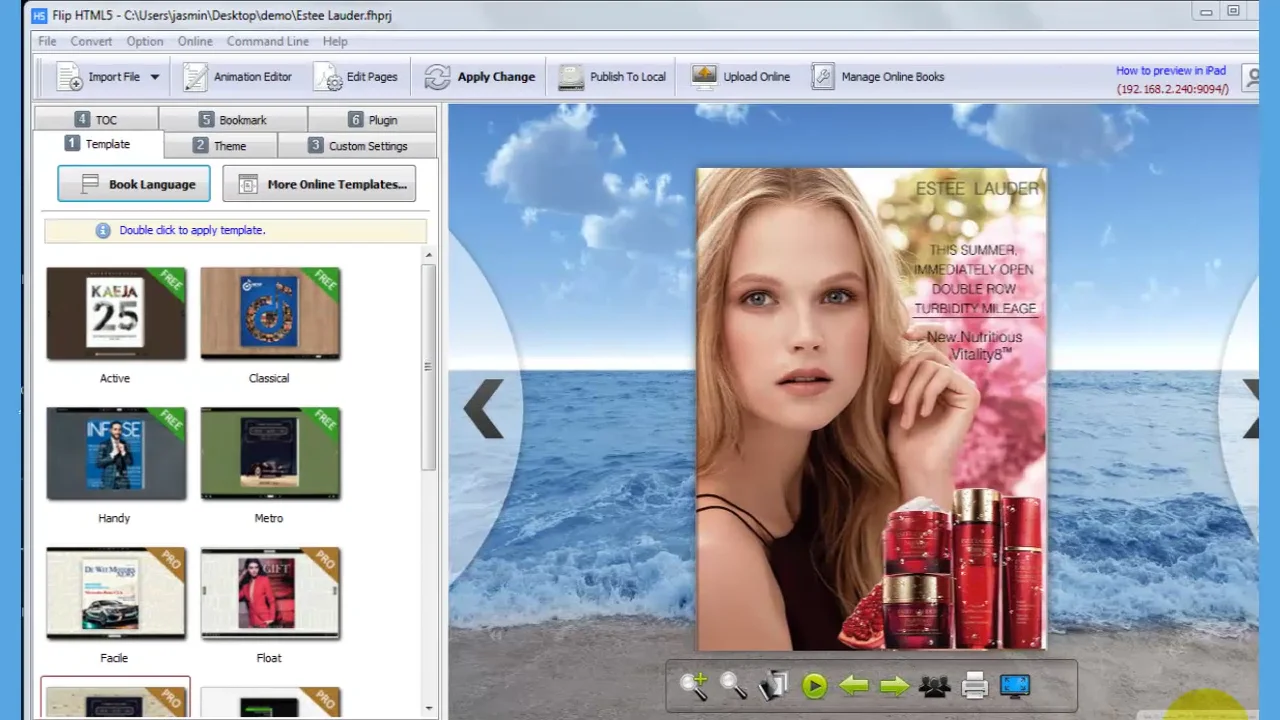Click the 'Float' template label
1280x720 pixels.
[269, 658]
